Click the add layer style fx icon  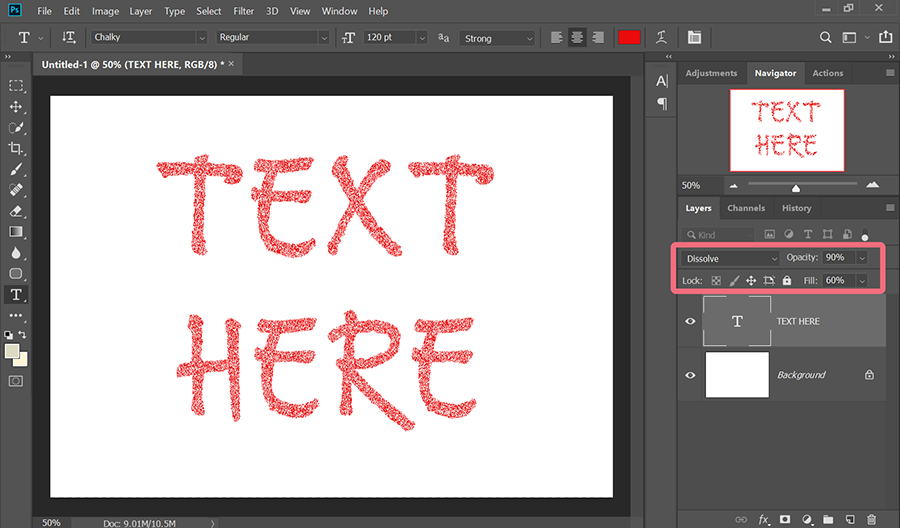(764, 519)
